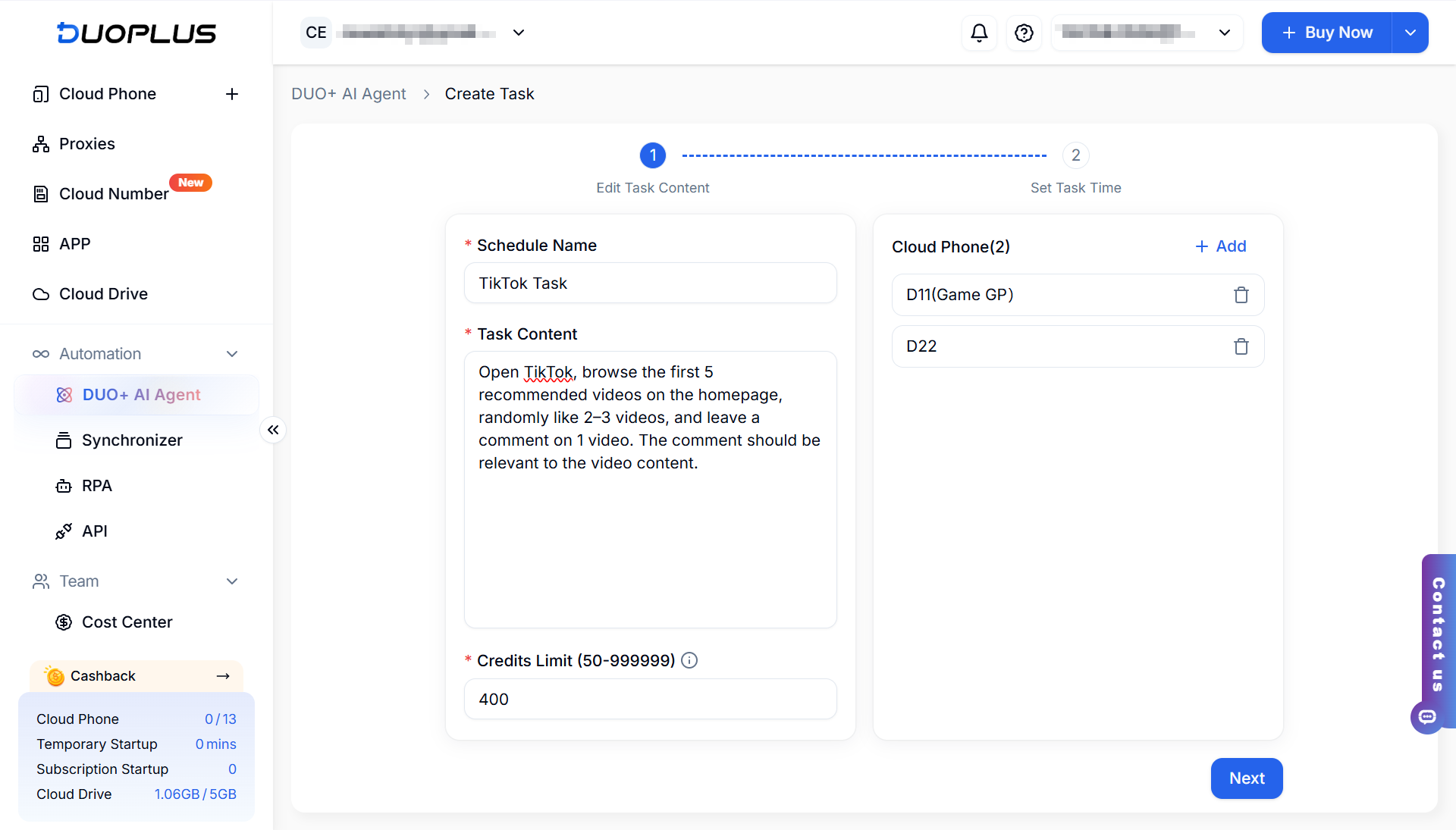
Task: Open the Contact us side tab
Action: [x=1439, y=635]
